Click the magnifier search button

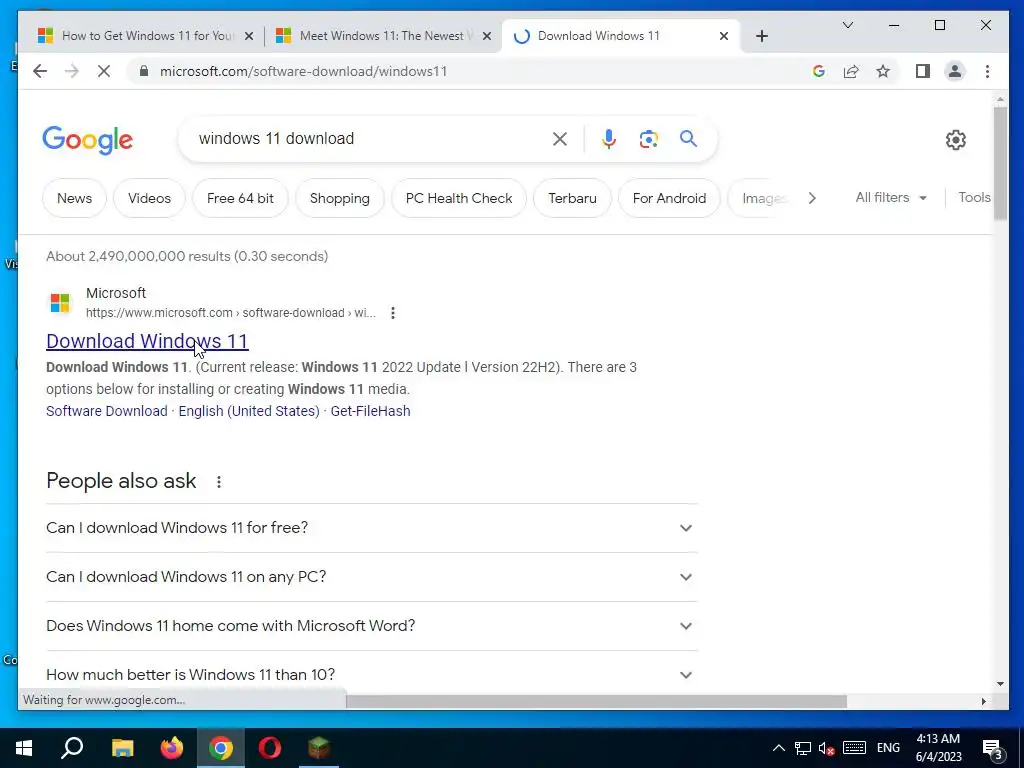click(x=688, y=138)
